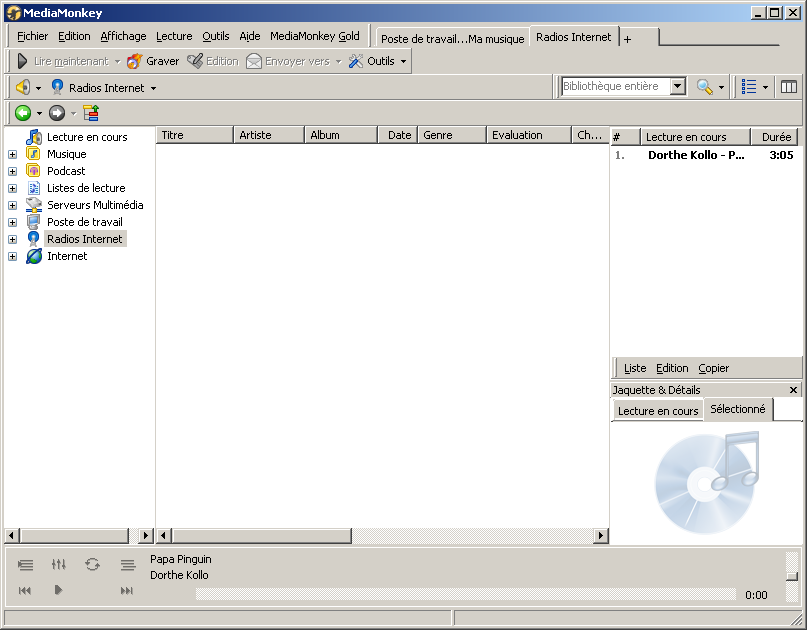Image resolution: width=807 pixels, height=630 pixels.
Task: Click the next track button
Action: [x=127, y=590]
